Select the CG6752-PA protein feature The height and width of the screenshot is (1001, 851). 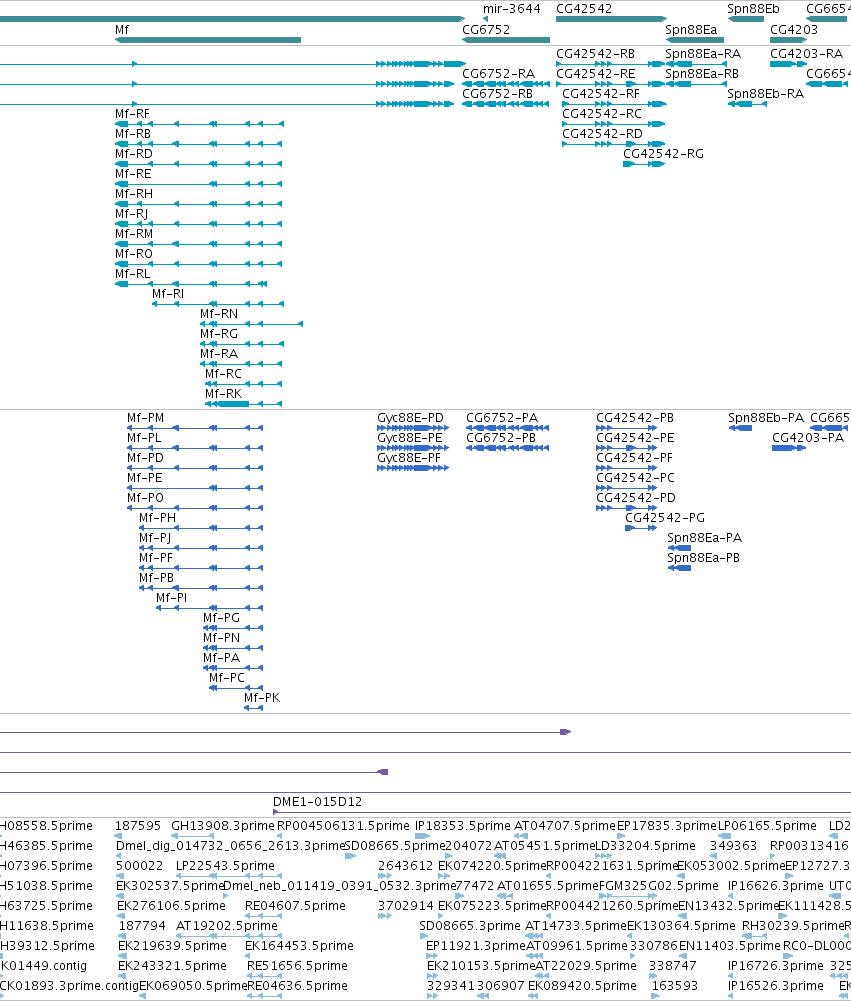pos(508,428)
